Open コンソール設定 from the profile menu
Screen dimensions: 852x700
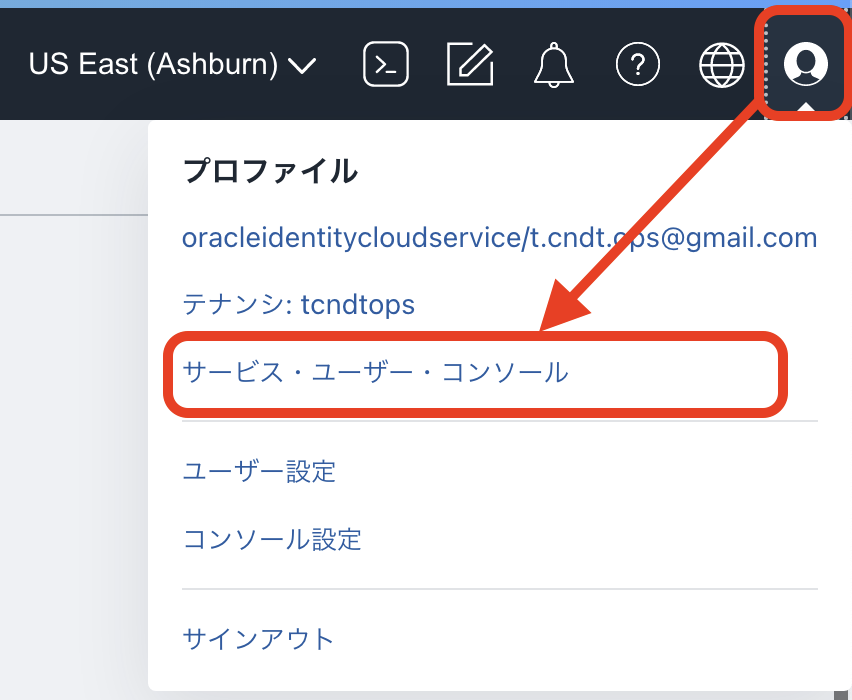pyautogui.click(x=272, y=540)
